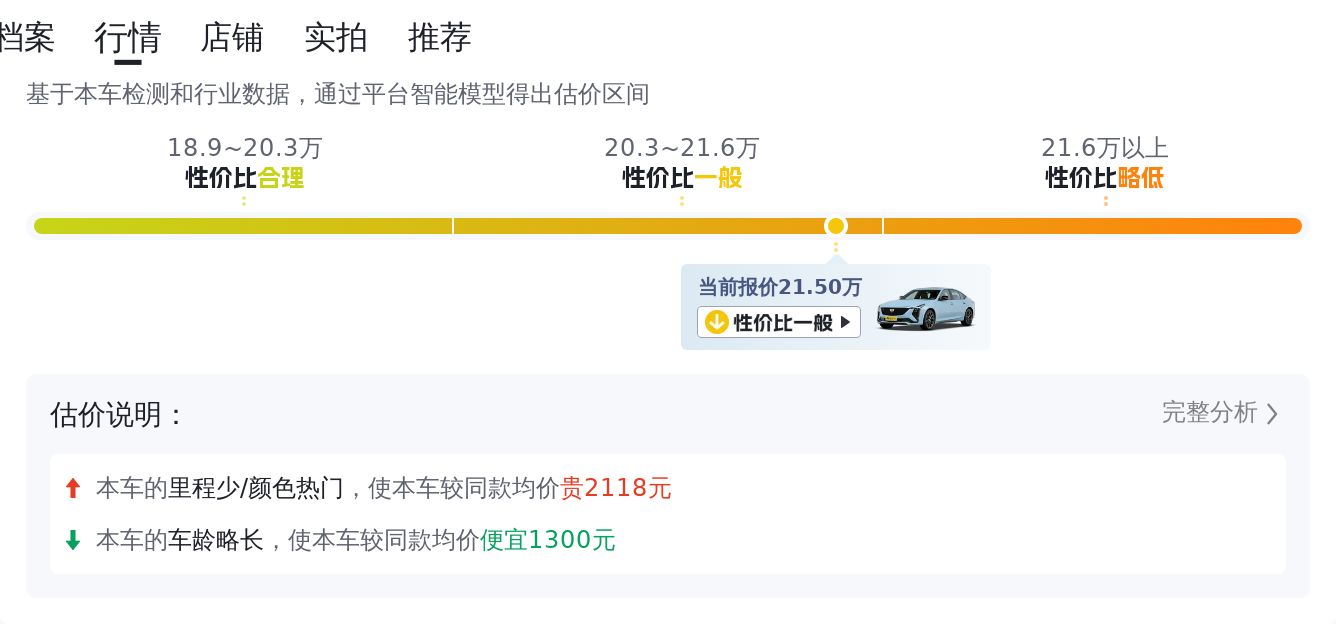Expand the chevron next to 完整分析

coord(1272,413)
